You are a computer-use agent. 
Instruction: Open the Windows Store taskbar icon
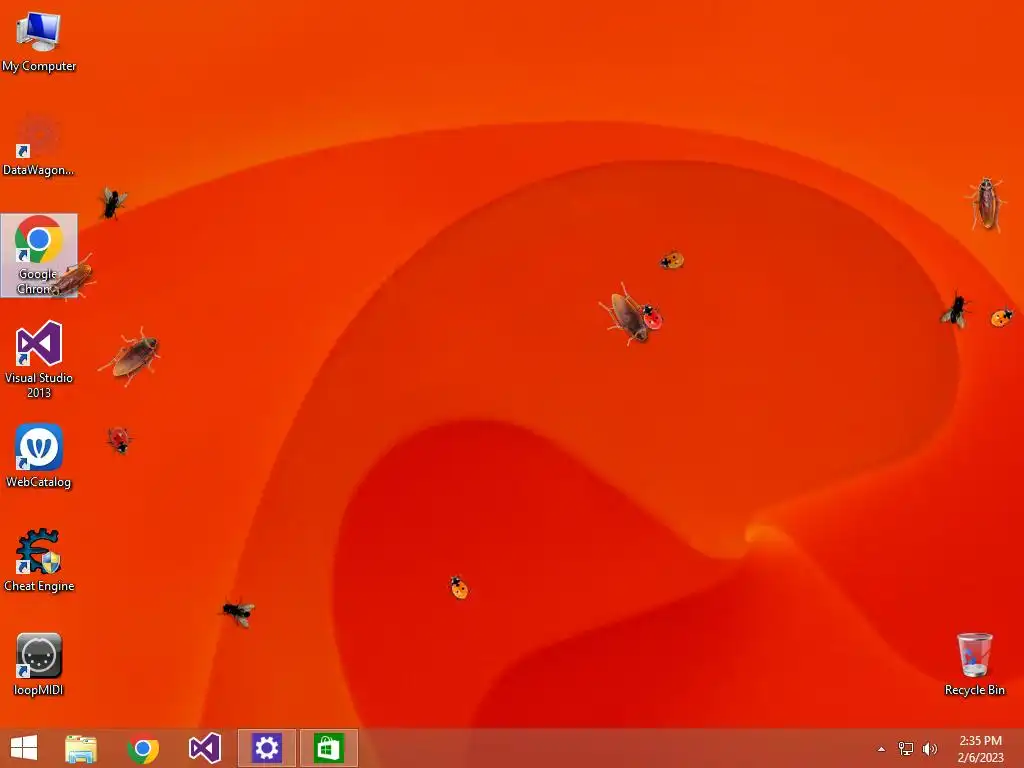tap(328, 748)
